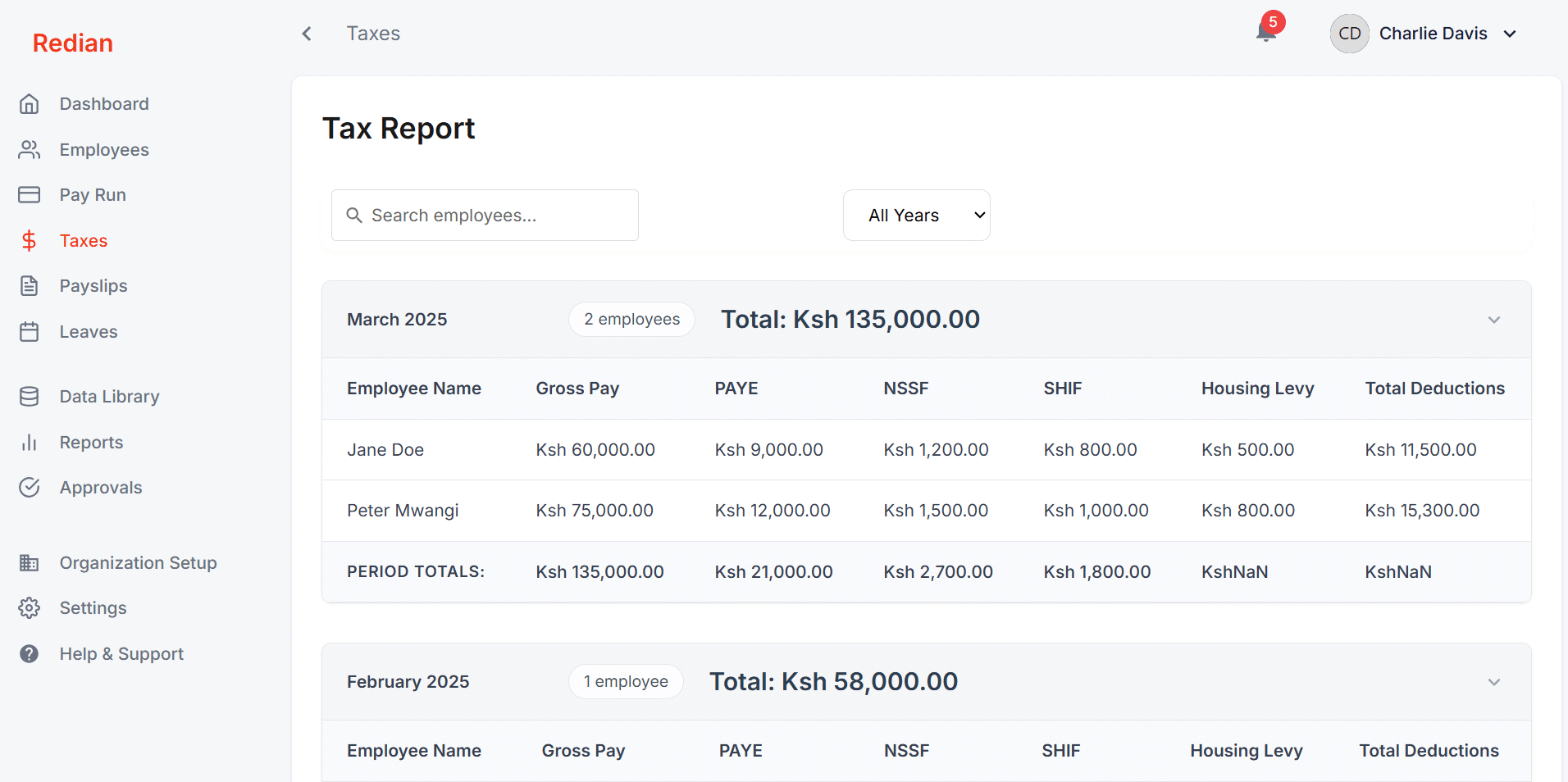This screenshot has height=782, width=1568.
Task: Click period total PAYE Ksh 21,000.00
Action: coord(773,572)
